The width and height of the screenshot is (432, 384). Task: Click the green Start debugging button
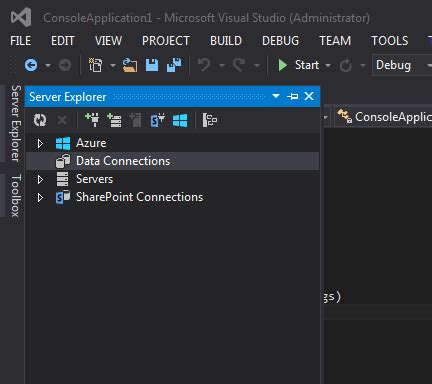[x=298, y=65]
